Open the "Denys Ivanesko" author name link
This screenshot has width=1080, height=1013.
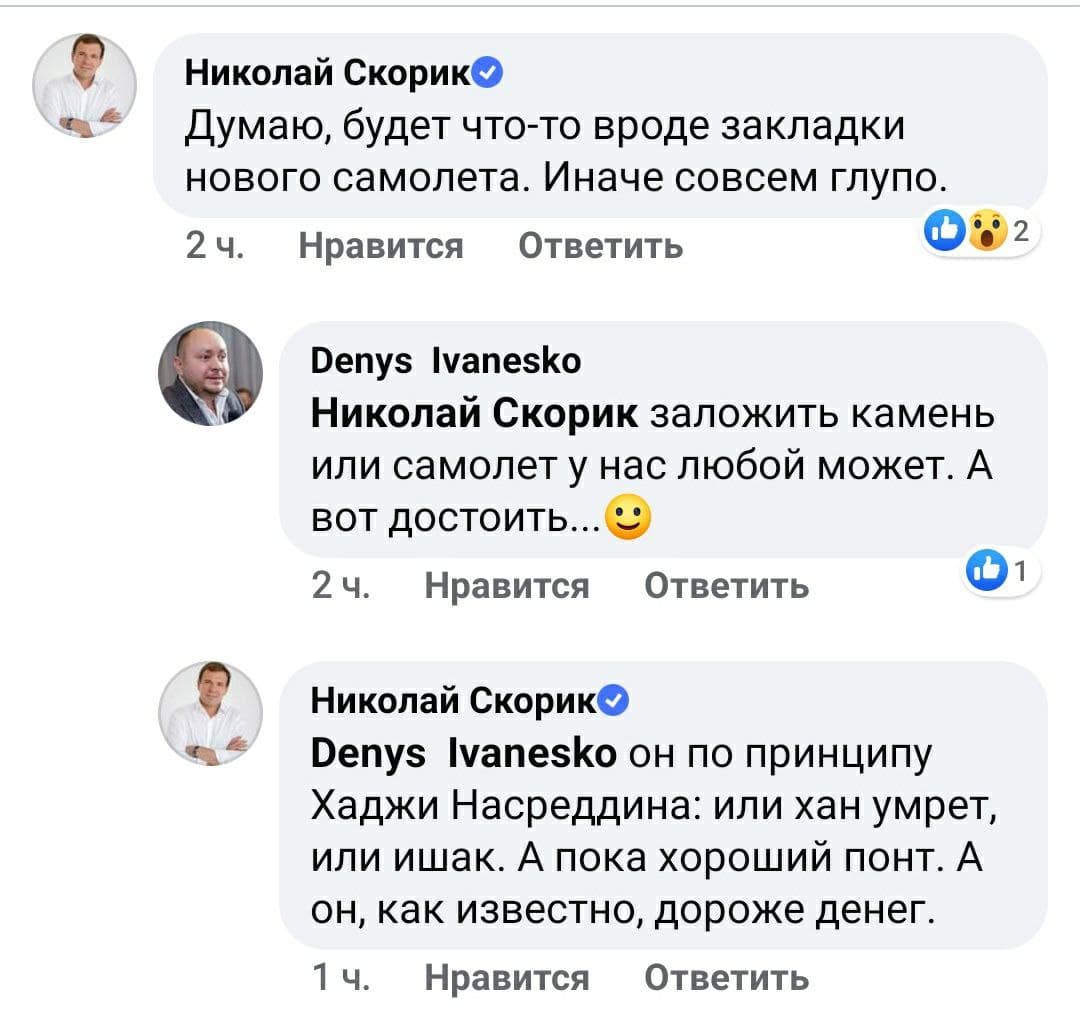[446, 360]
